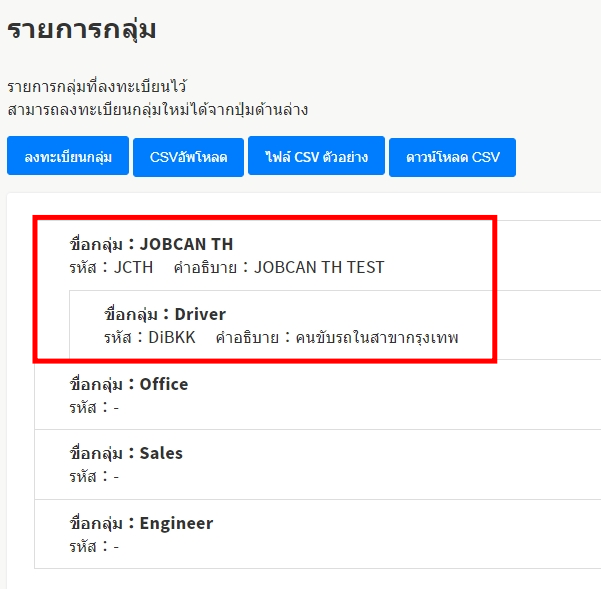Click the JCTH group code text
This screenshot has height=589, width=601.
click(134, 267)
